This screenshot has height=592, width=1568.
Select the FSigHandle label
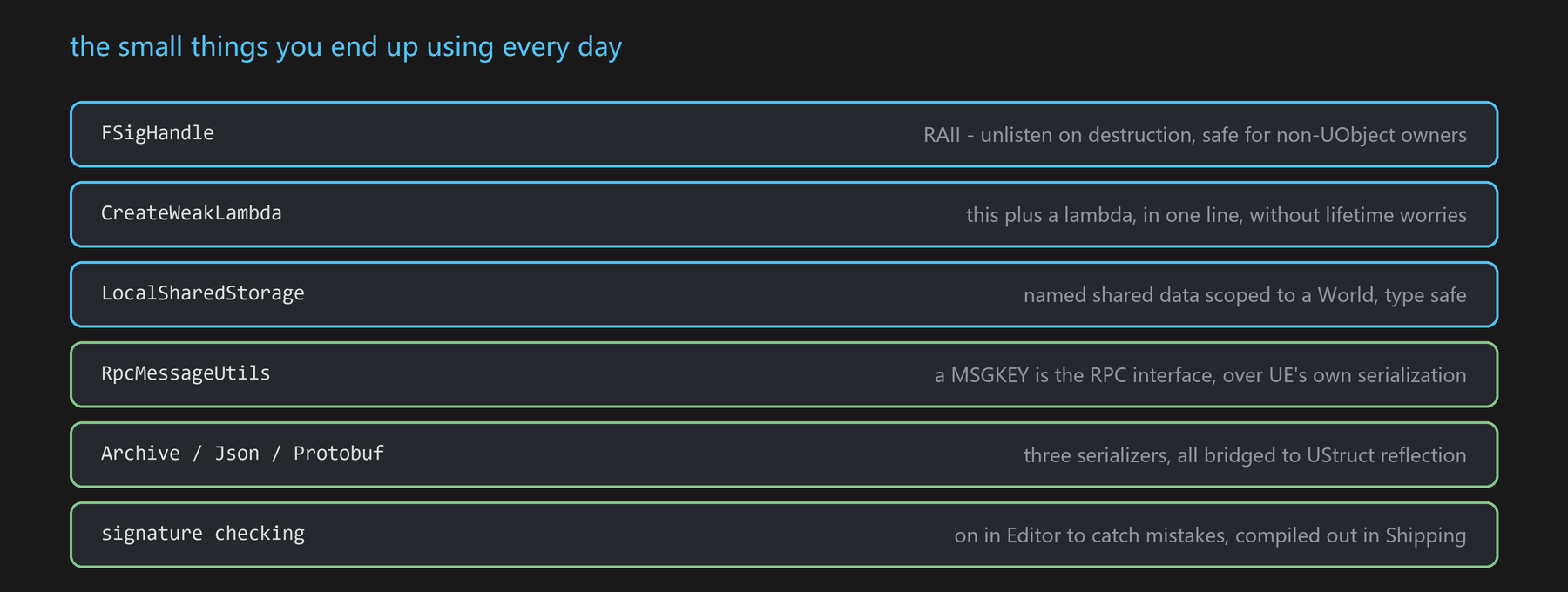click(158, 133)
